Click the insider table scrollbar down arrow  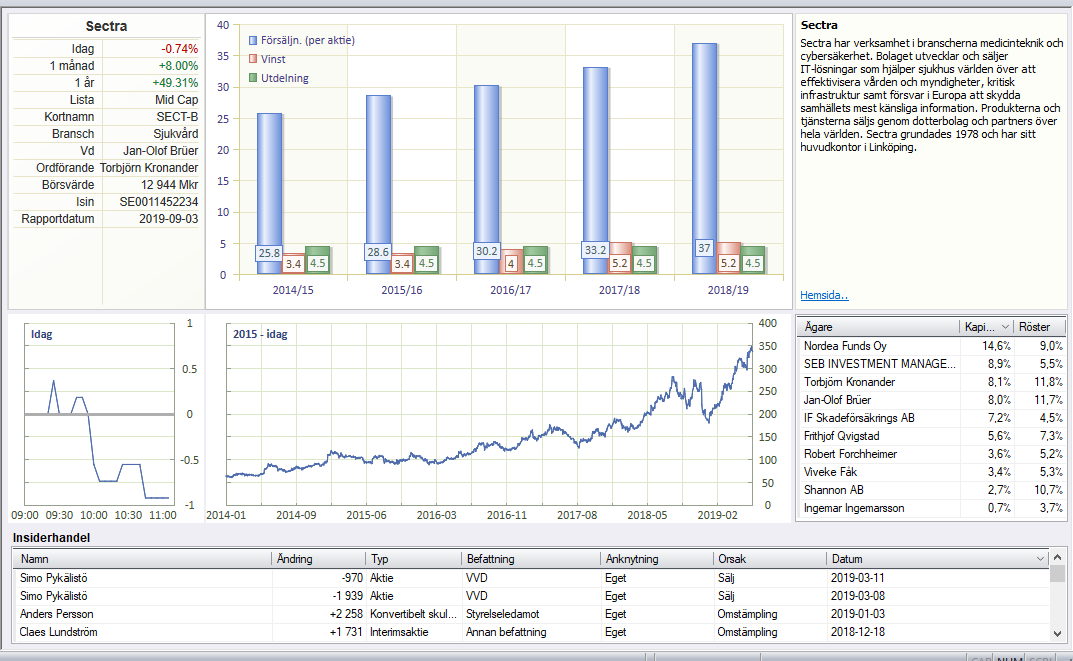coord(1057,634)
